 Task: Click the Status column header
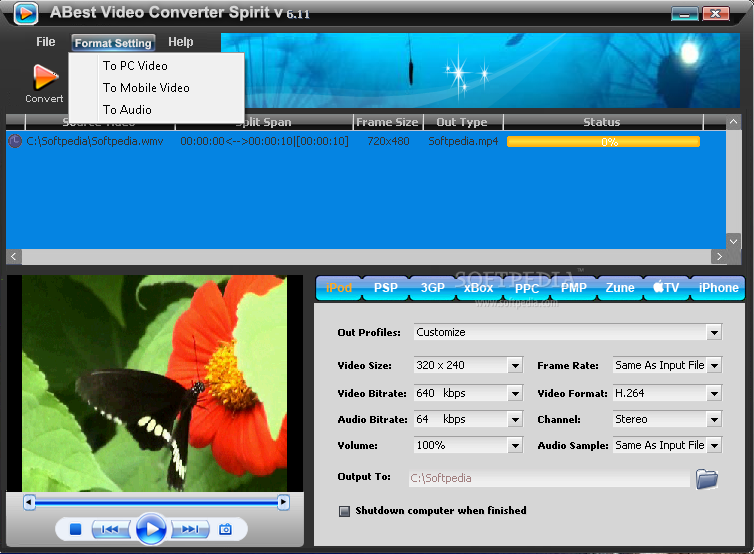(x=602, y=122)
